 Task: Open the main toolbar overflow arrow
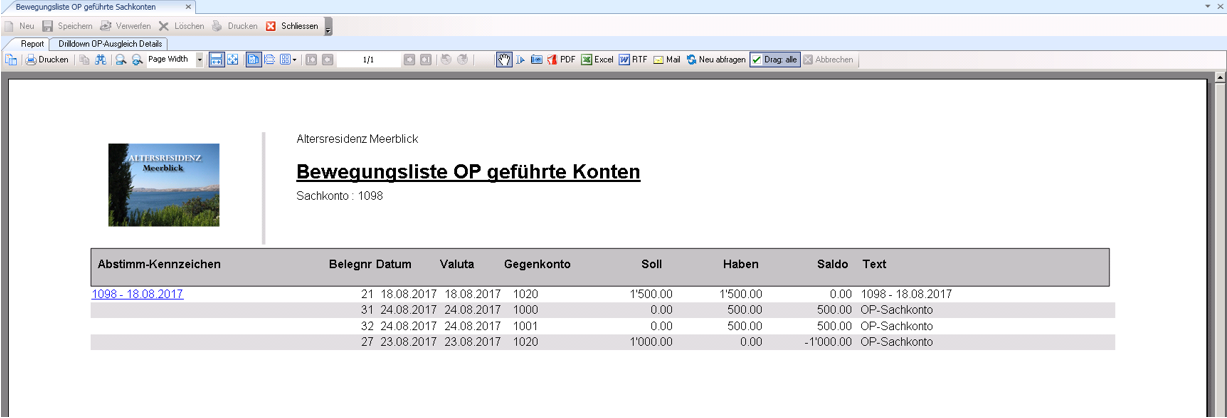point(328,27)
